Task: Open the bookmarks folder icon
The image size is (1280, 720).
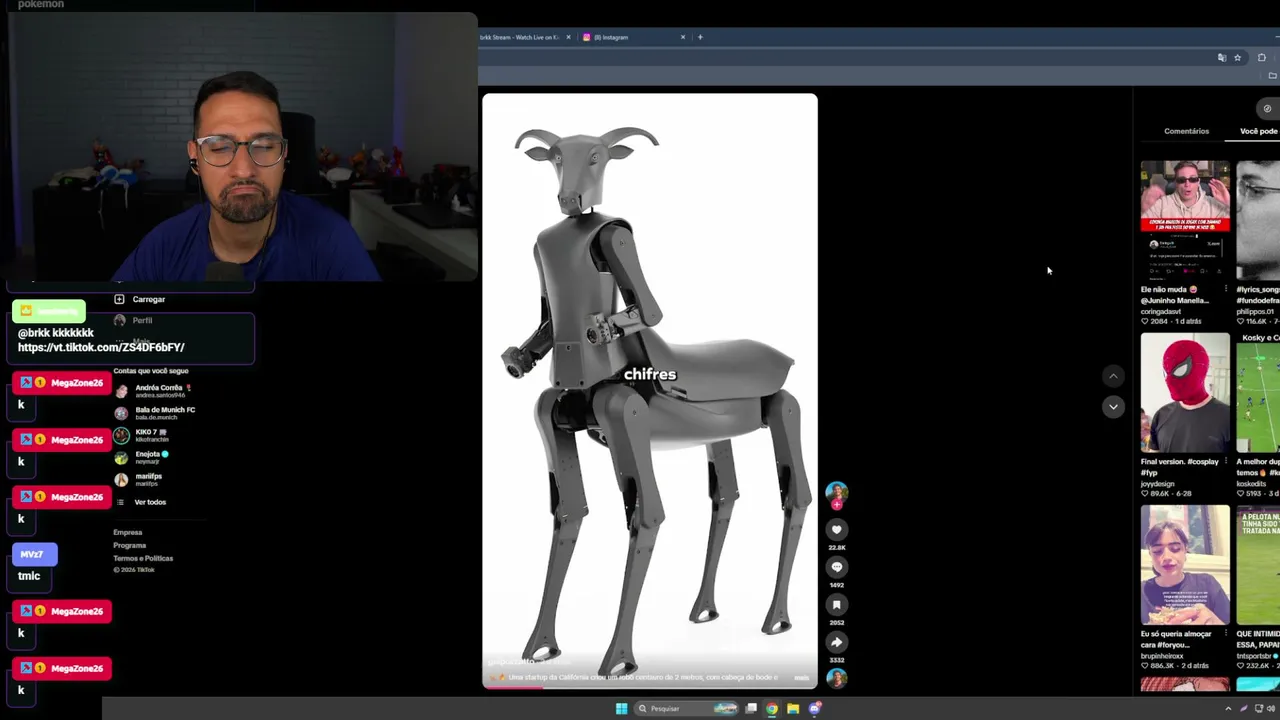Action: [1272, 76]
